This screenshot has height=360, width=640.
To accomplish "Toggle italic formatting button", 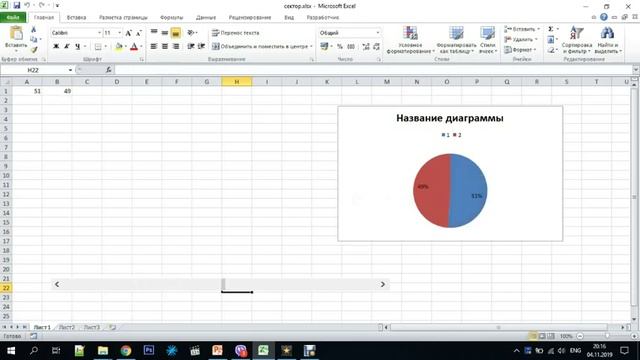I will pyautogui.click(x=67, y=47).
